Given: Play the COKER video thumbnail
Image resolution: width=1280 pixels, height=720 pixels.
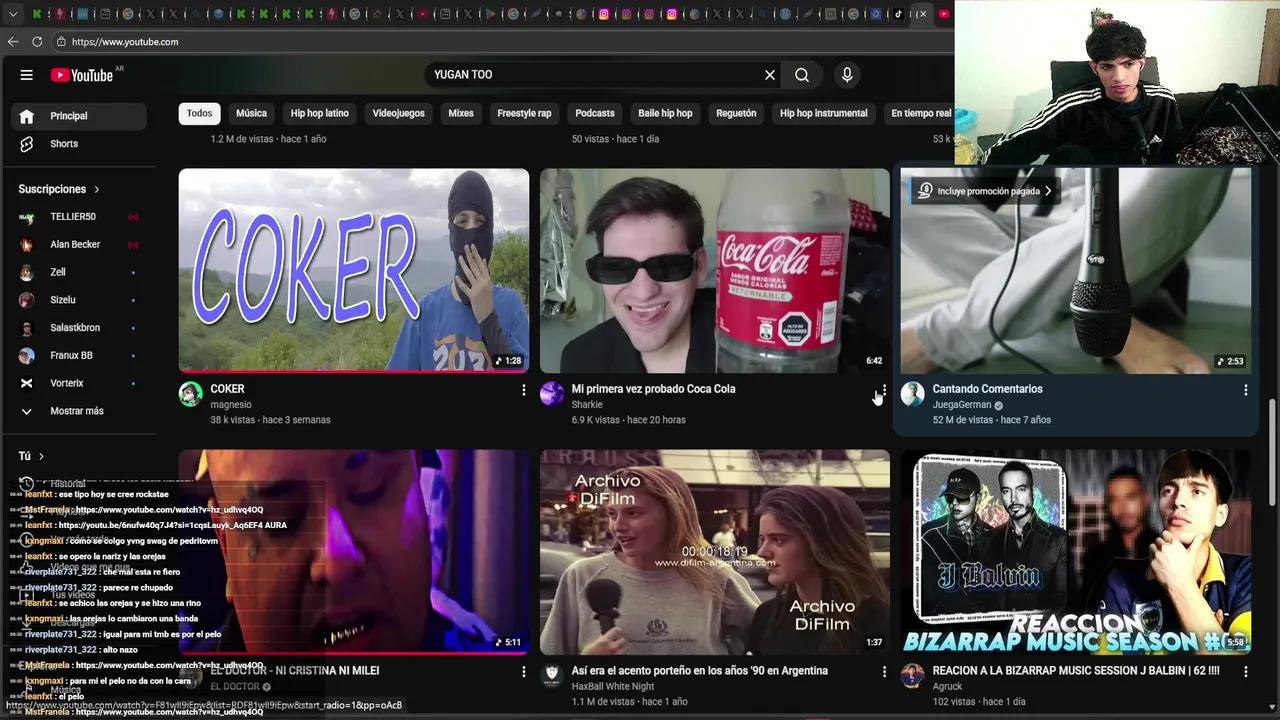Looking at the screenshot, I should 354,270.
